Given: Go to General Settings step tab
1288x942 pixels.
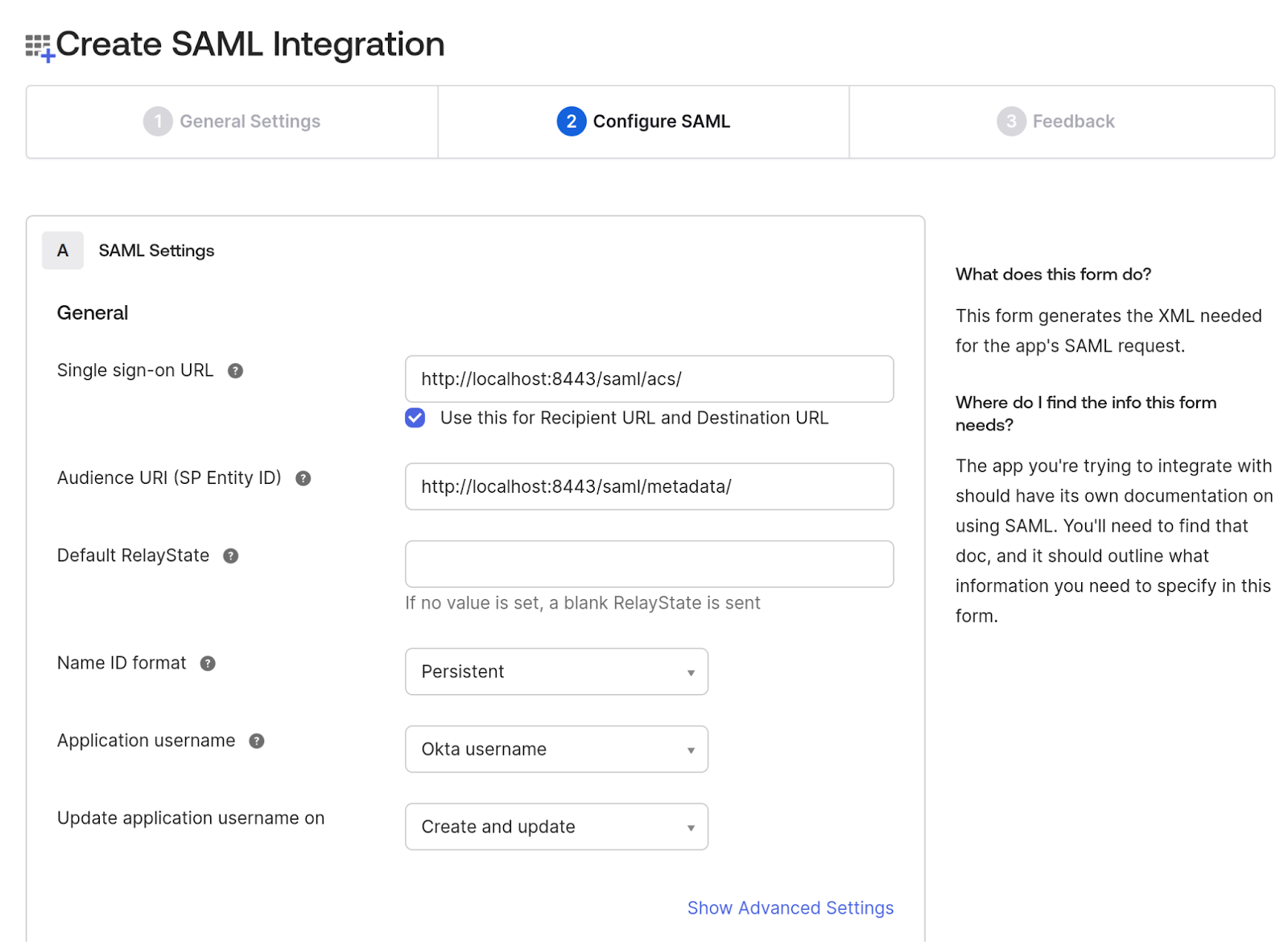Looking at the screenshot, I should (232, 122).
